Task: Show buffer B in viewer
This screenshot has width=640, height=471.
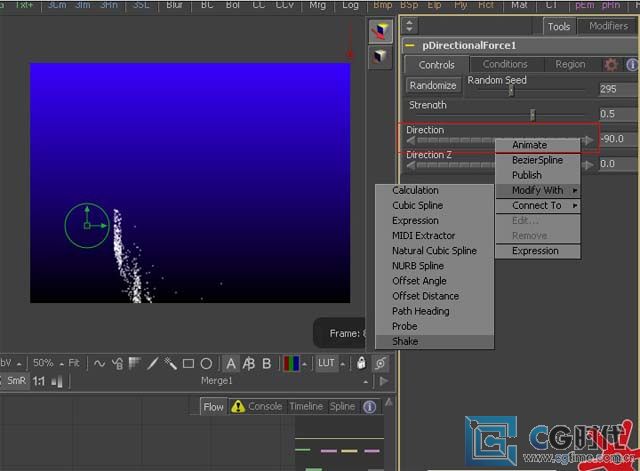Action: (x=267, y=363)
